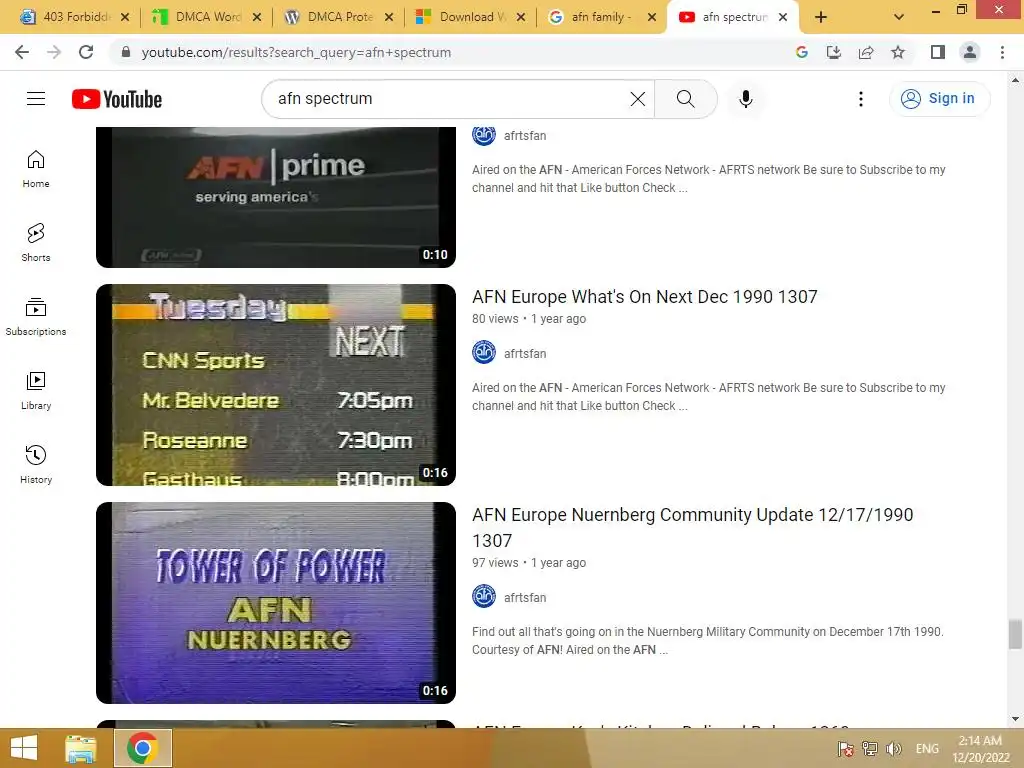Image resolution: width=1024 pixels, height=768 pixels.
Task: Open Subscriptions in the sidebar
Action: tap(36, 317)
